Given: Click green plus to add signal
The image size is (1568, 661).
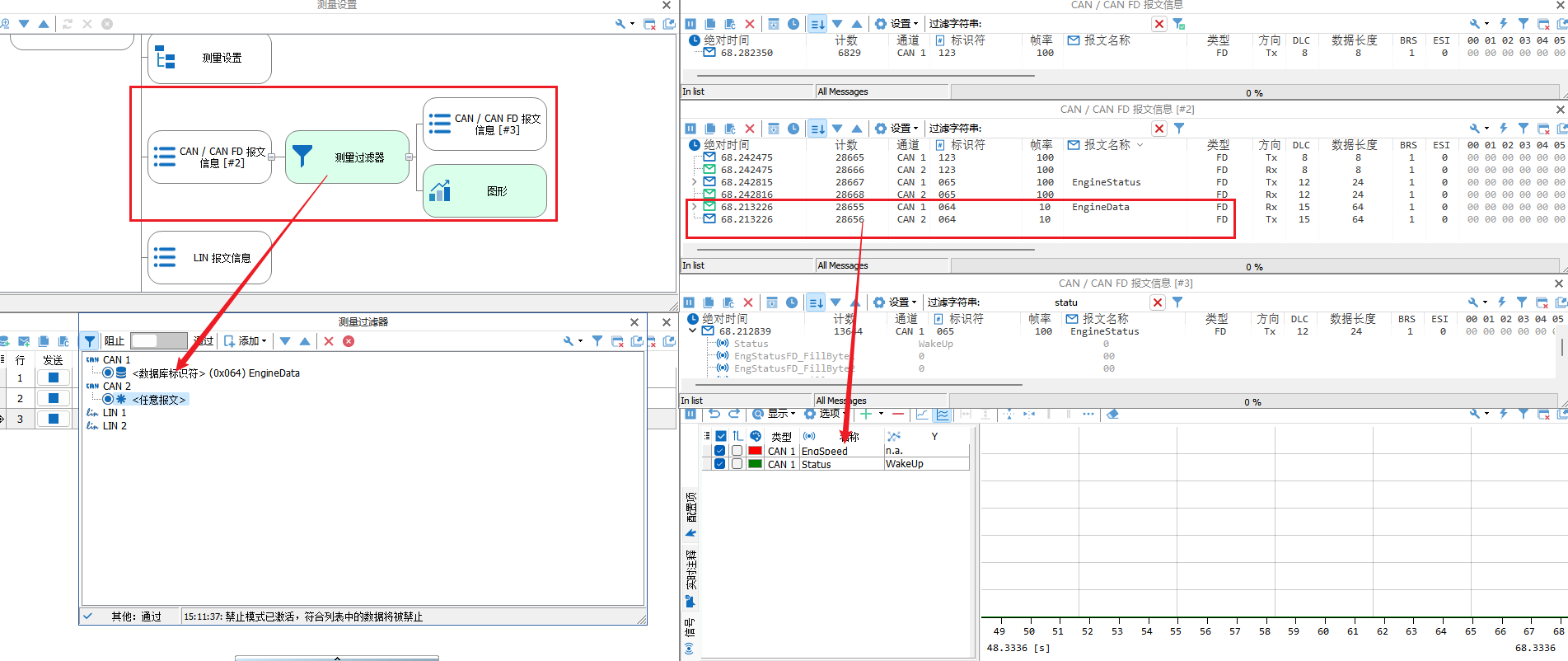Looking at the screenshot, I should coord(866,414).
